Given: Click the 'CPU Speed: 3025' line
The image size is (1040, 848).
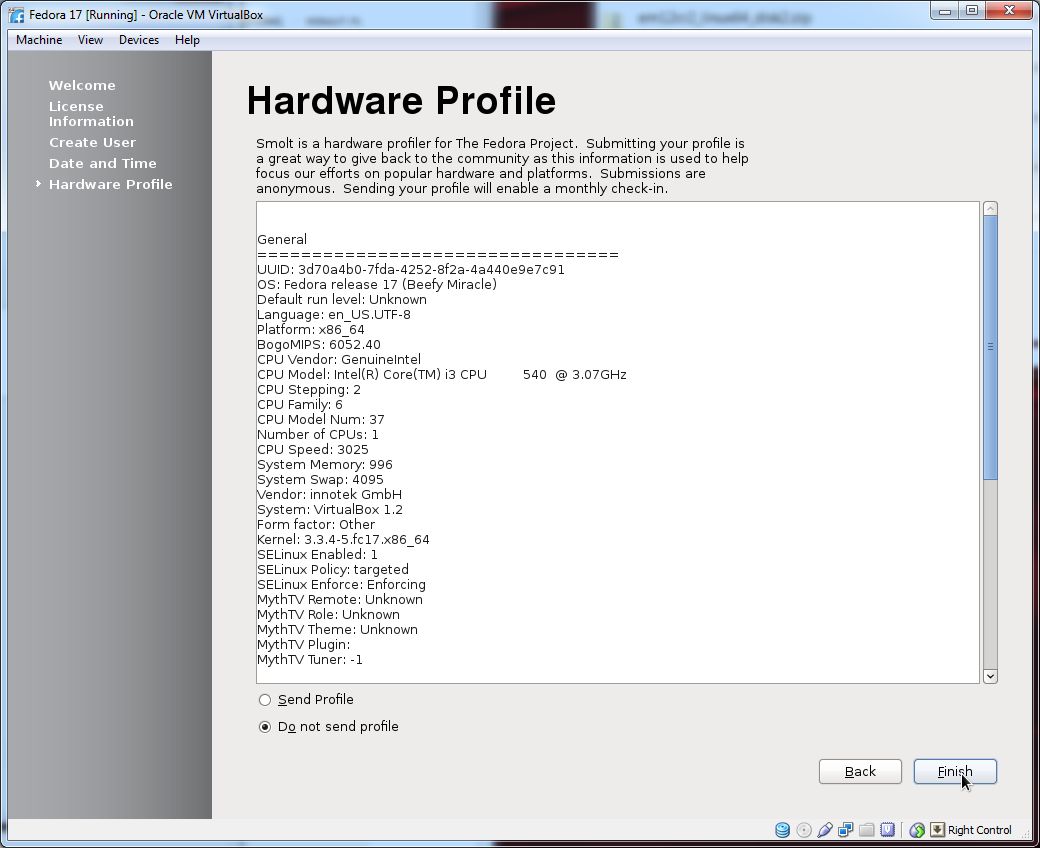Looking at the screenshot, I should click(312, 450).
